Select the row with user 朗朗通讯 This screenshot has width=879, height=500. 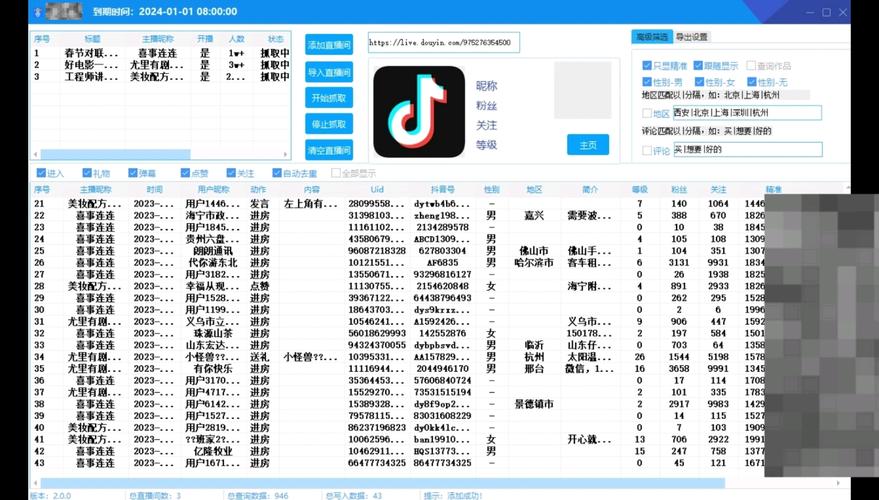tap(398, 251)
